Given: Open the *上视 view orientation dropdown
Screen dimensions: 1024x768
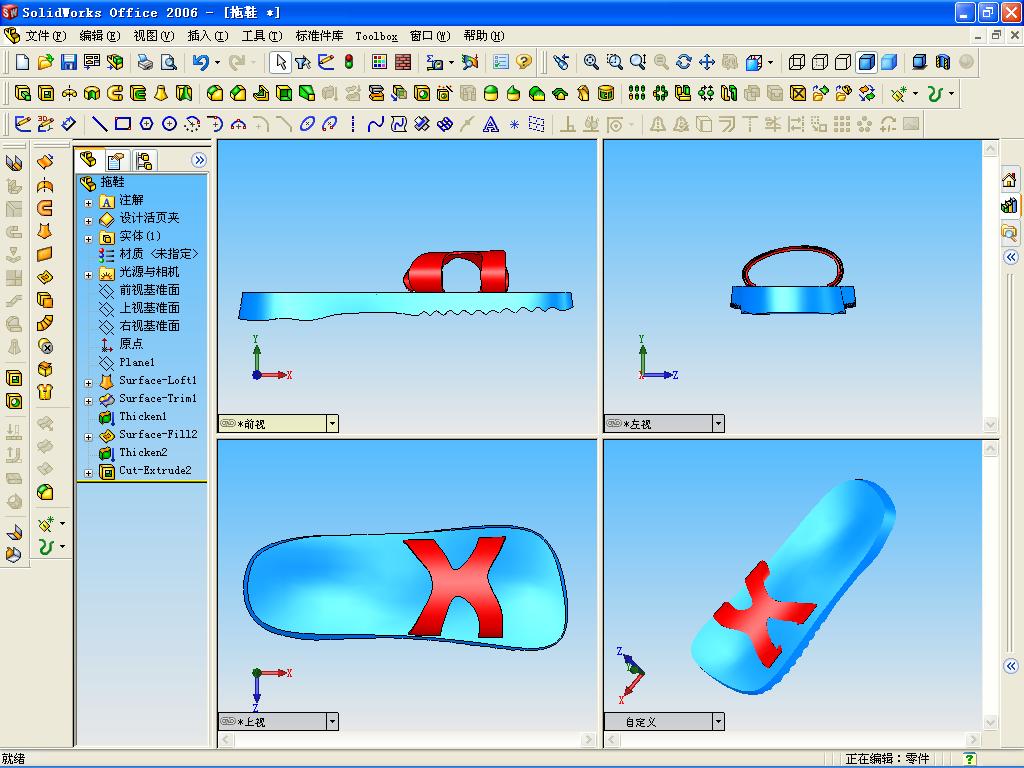Looking at the screenshot, I should point(332,722).
